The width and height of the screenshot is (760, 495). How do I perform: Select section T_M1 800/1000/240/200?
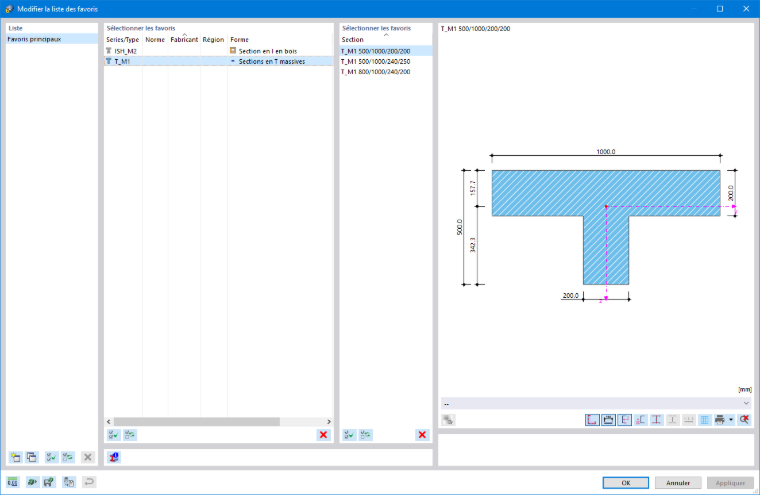click(386, 72)
